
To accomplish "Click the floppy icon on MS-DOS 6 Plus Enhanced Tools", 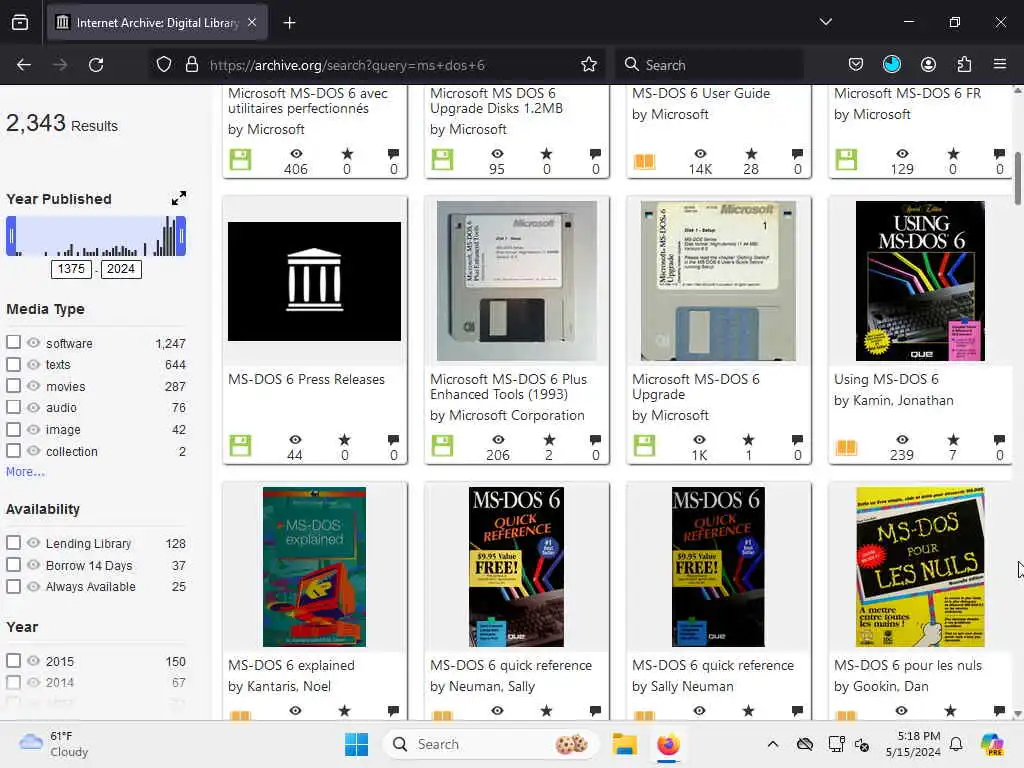I will tap(442, 445).
